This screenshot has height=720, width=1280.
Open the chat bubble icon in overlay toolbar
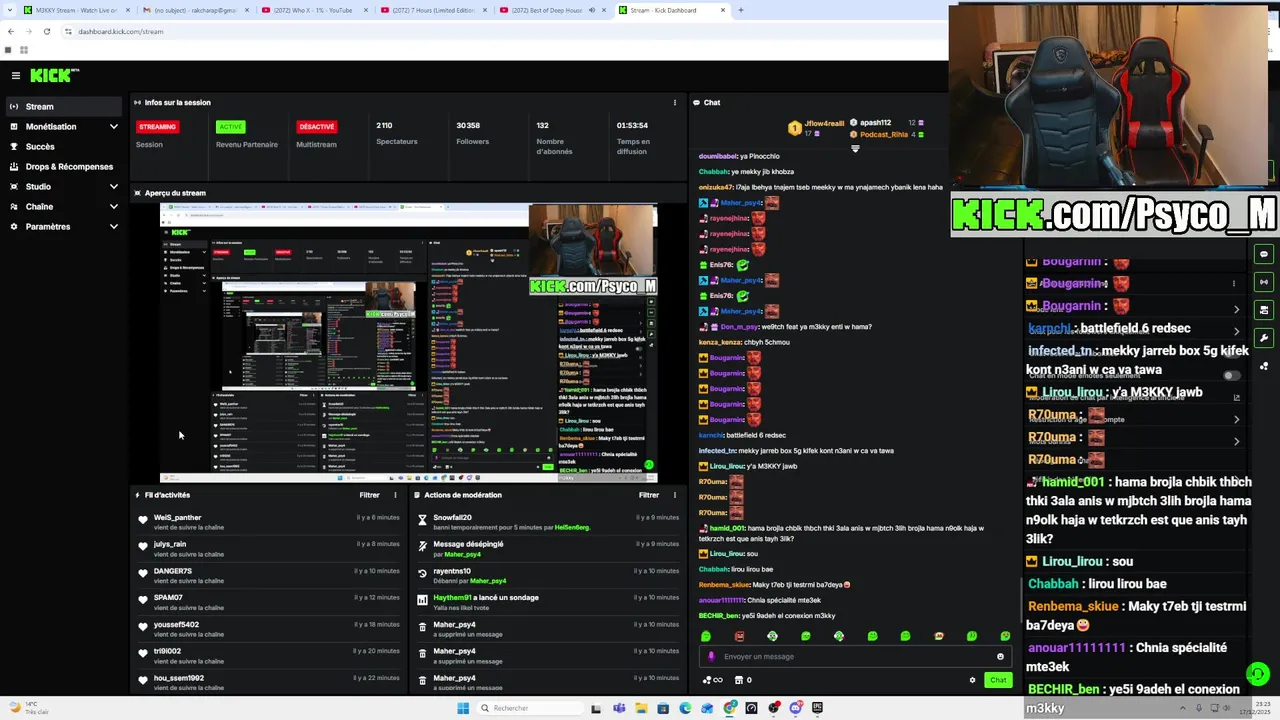point(1264,254)
